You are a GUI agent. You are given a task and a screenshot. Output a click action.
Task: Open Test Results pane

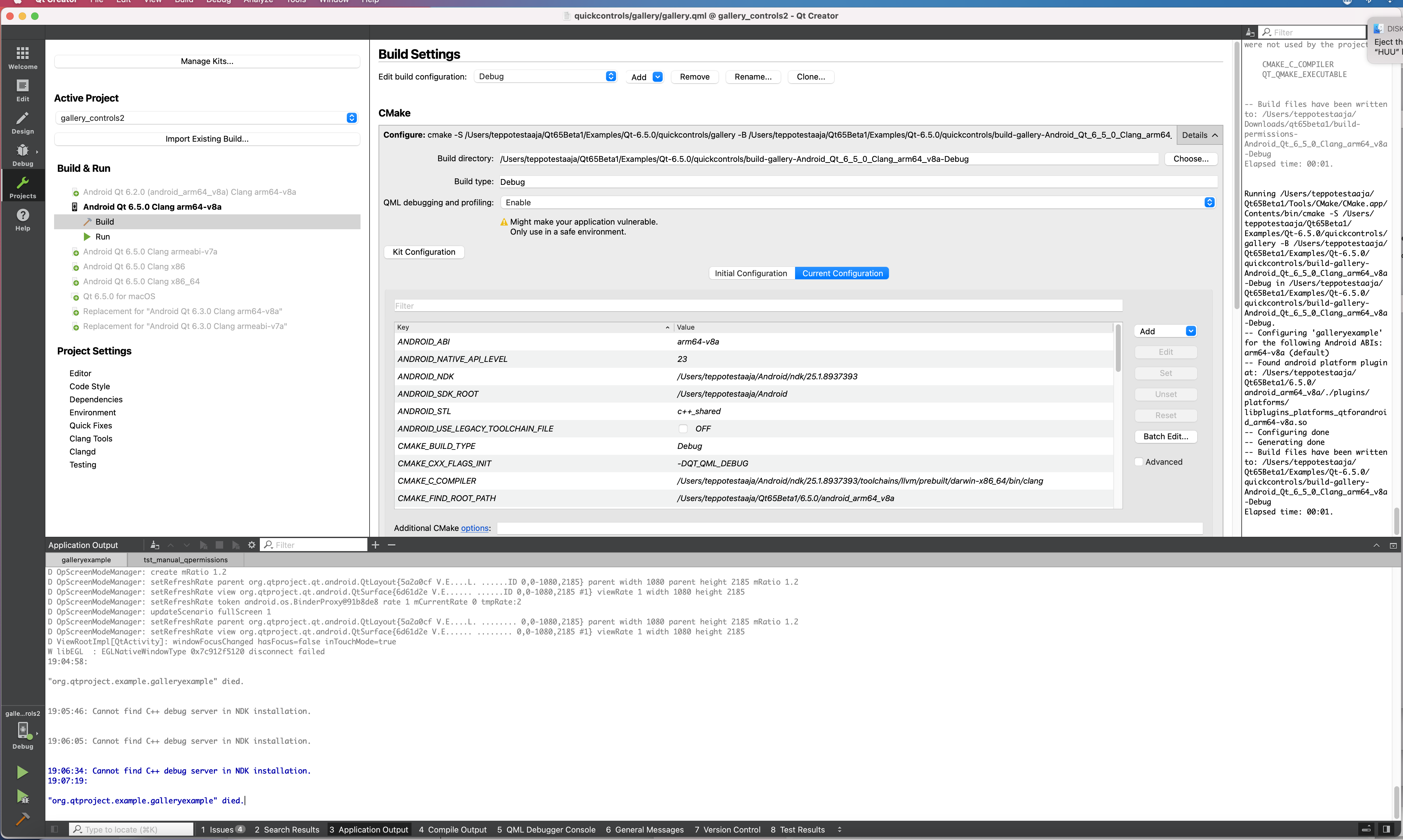[x=797, y=830]
